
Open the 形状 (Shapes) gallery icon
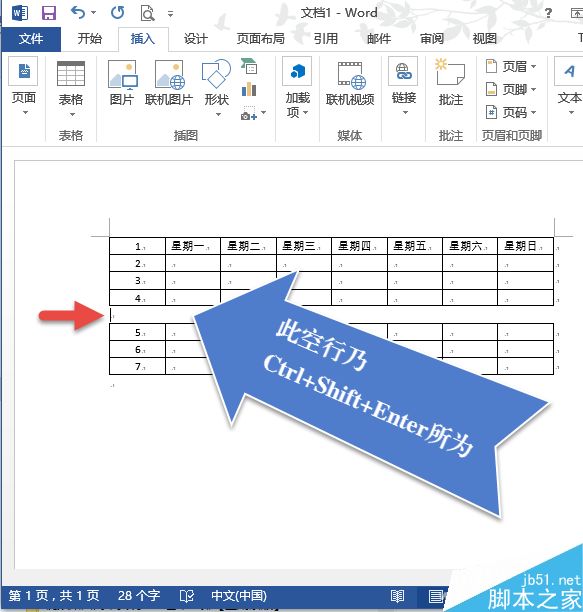pyautogui.click(x=216, y=73)
